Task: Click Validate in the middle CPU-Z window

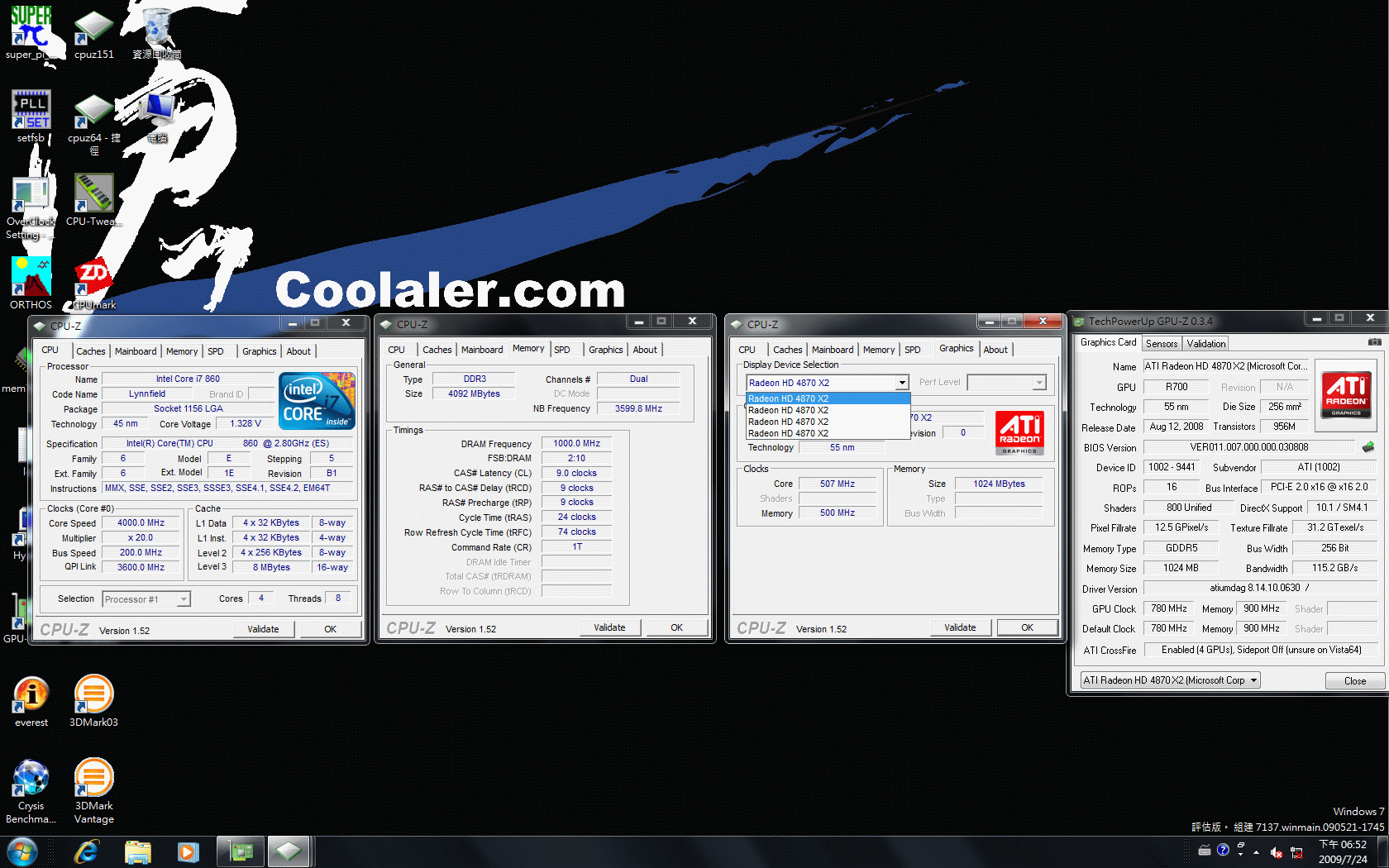Action: pos(609,627)
